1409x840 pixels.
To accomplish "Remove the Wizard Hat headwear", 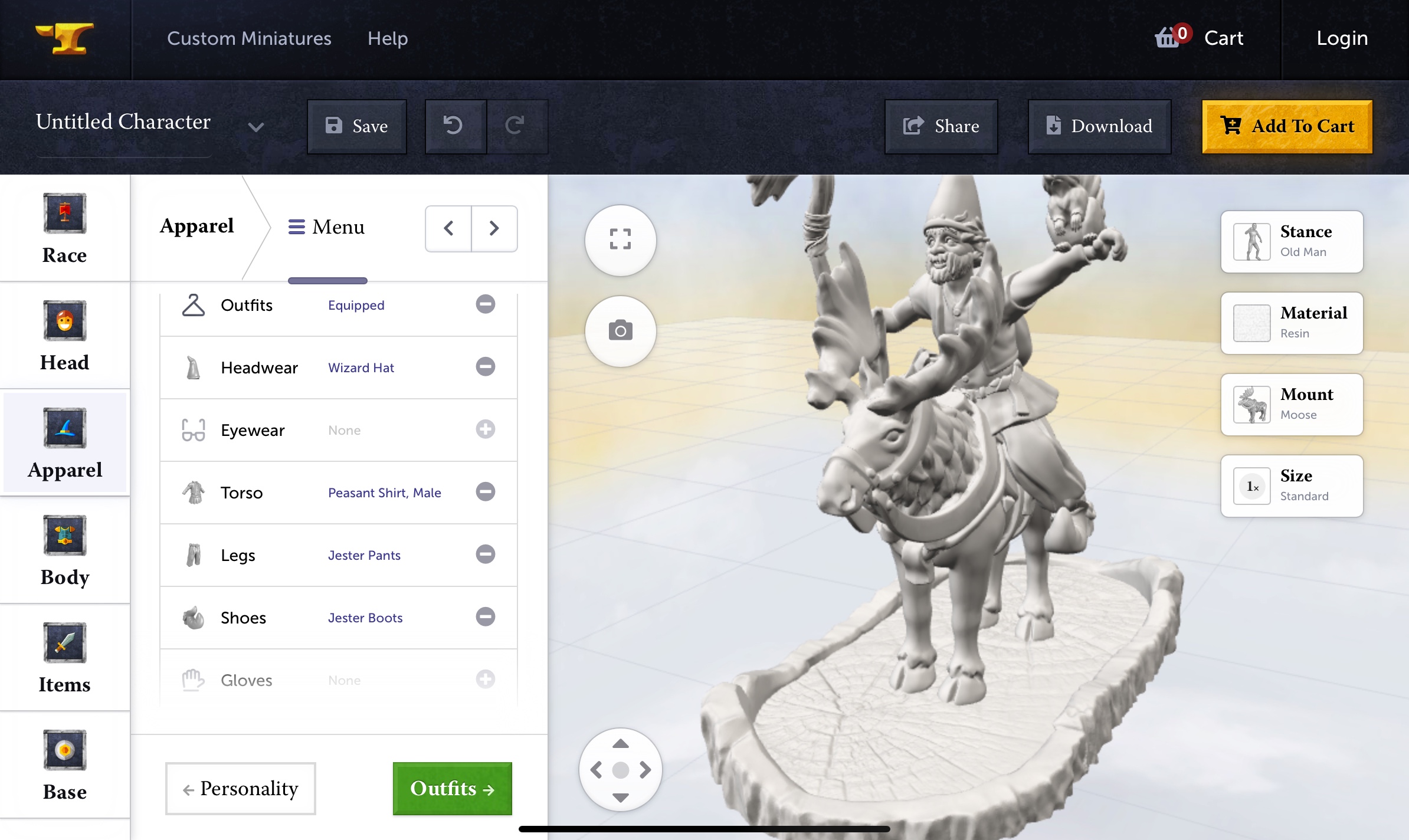I will pos(485,367).
